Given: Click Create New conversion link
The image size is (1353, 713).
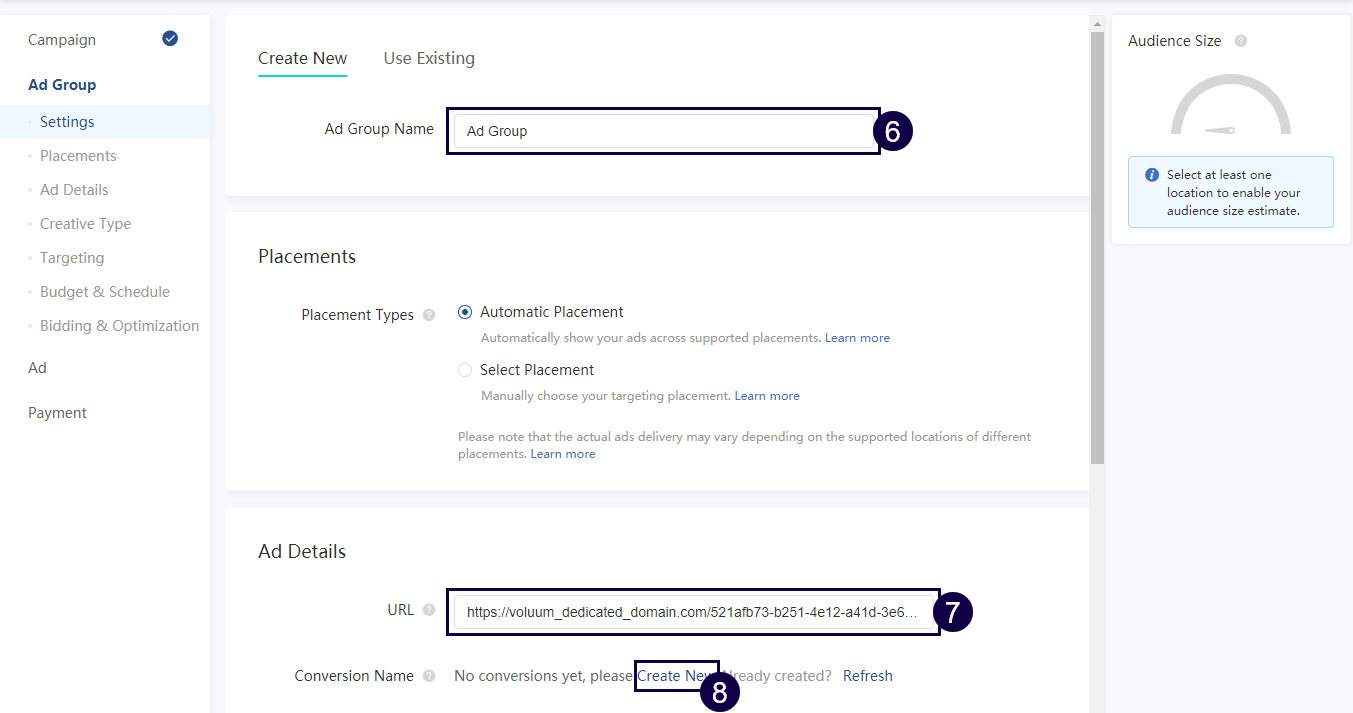Looking at the screenshot, I should 675,676.
